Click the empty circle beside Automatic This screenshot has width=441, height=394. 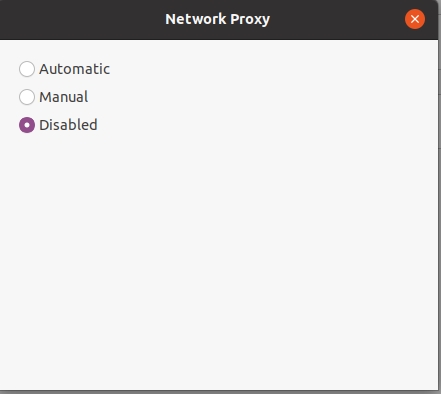pos(27,69)
